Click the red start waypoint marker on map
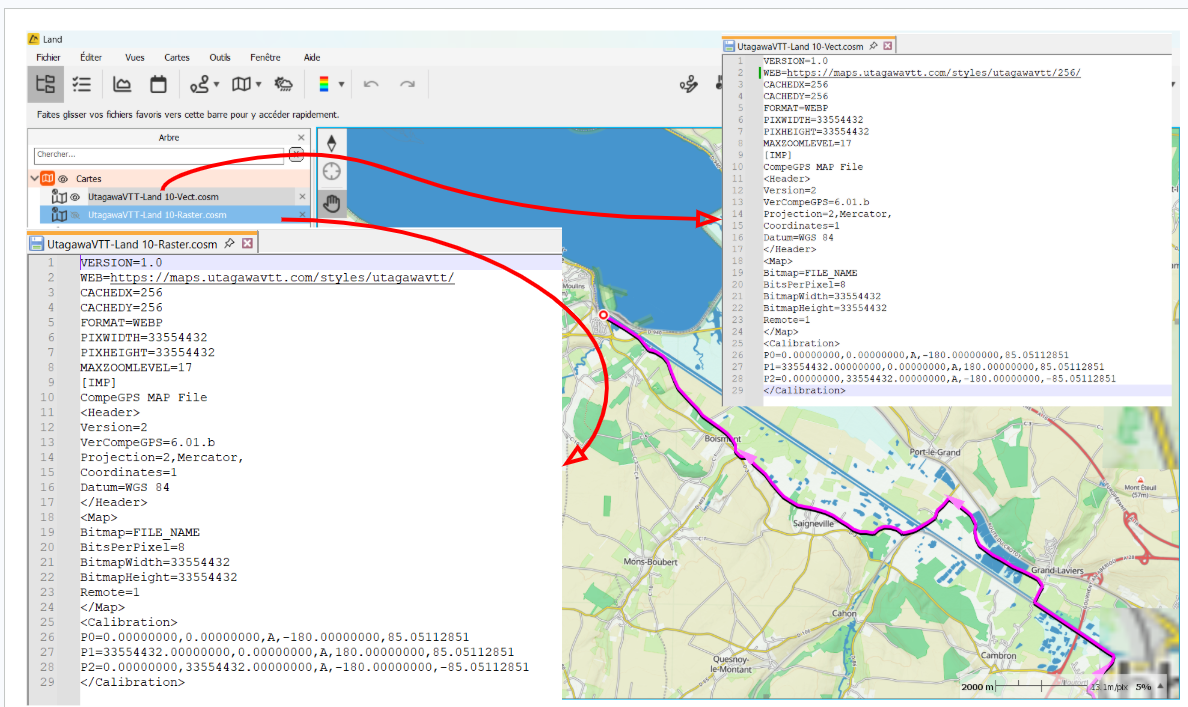 click(603, 315)
